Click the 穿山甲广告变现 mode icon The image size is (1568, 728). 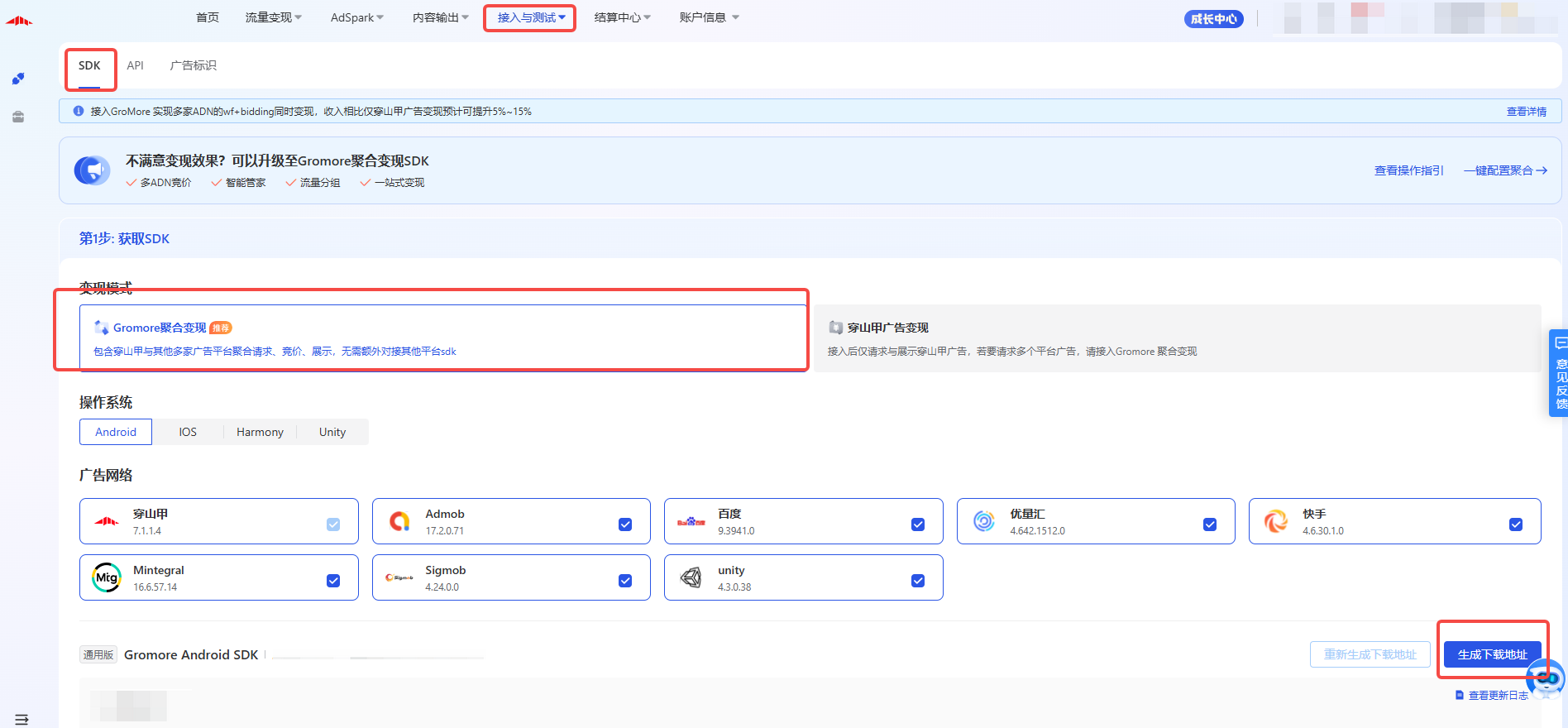(x=835, y=328)
